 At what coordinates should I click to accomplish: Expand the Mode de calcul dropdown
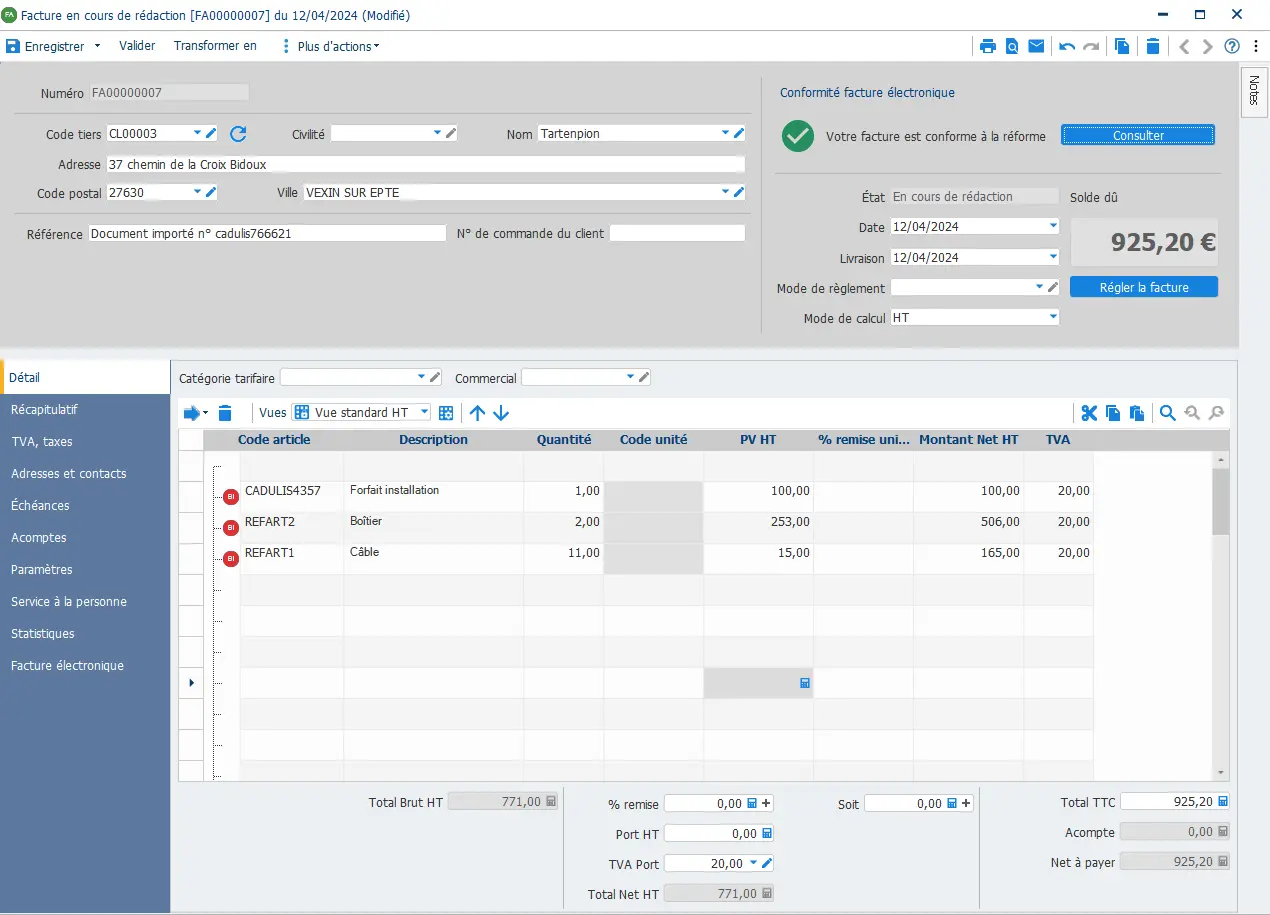click(x=1053, y=317)
